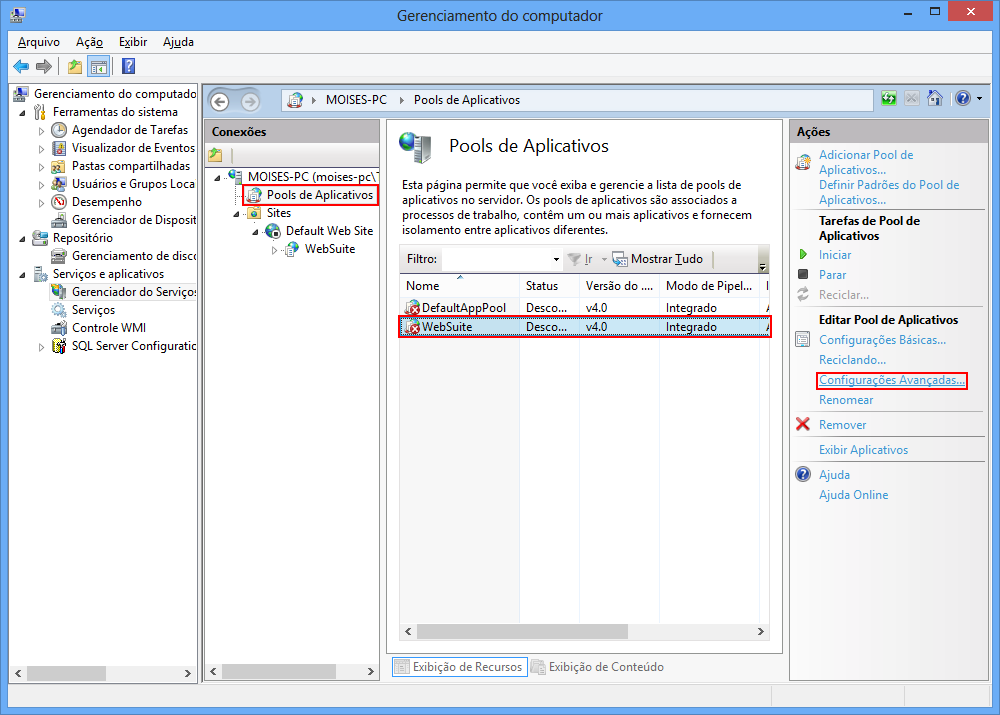Screen dimensions: 1000x715
Task: Open the Exibir menu
Action: [133, 42]
